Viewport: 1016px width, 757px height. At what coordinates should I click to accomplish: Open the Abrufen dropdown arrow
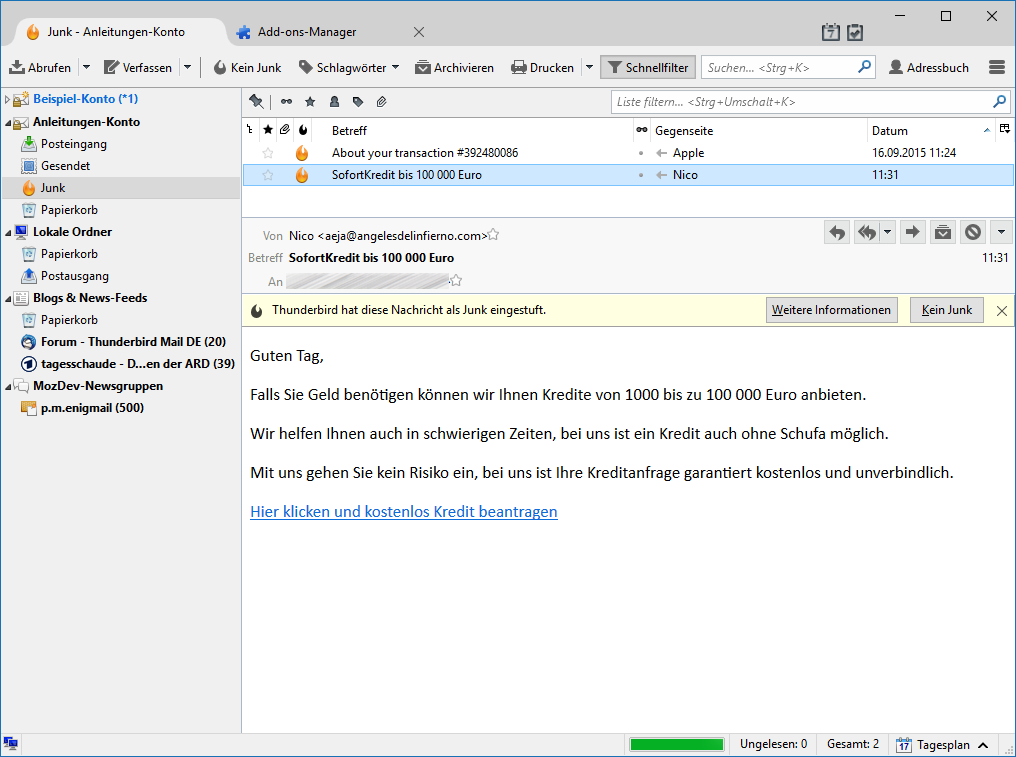pyautogui.click(x=87, y=67)
